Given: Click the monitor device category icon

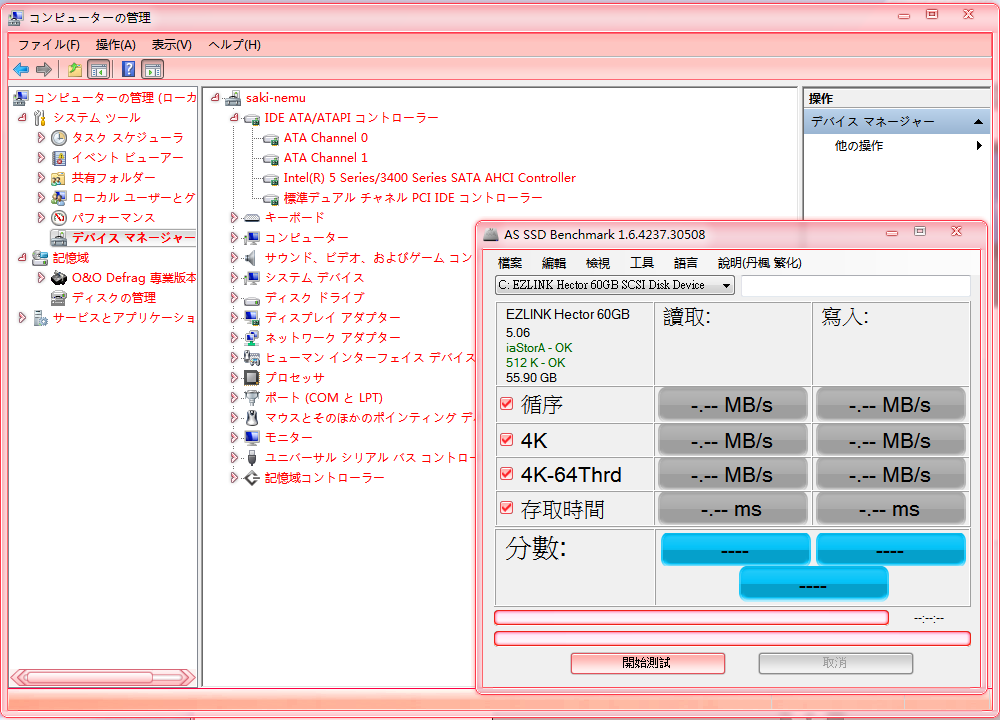Looking at the screenshot, I should point(252,438).
